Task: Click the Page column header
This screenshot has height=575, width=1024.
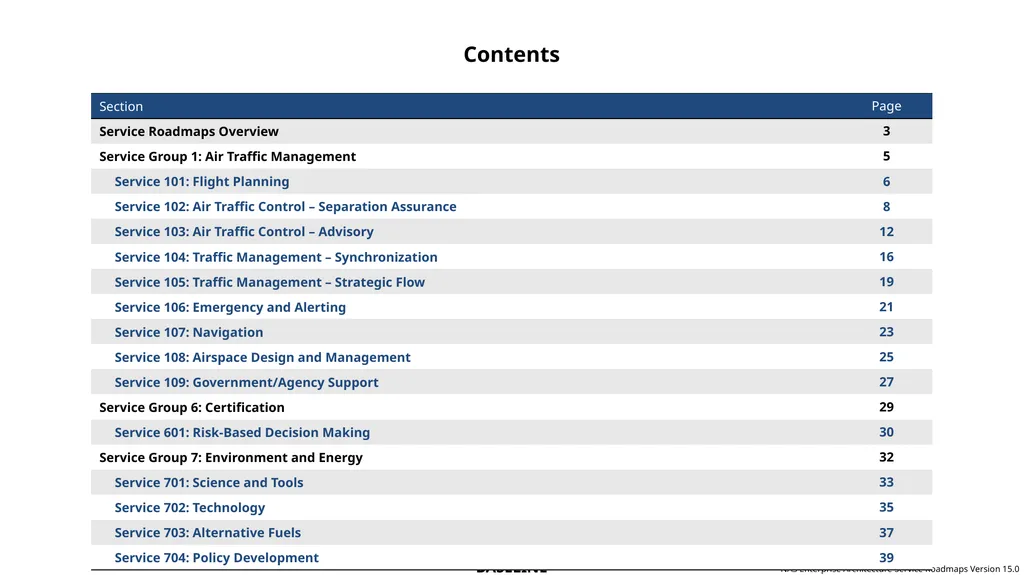Action: (x=886, y=106)
